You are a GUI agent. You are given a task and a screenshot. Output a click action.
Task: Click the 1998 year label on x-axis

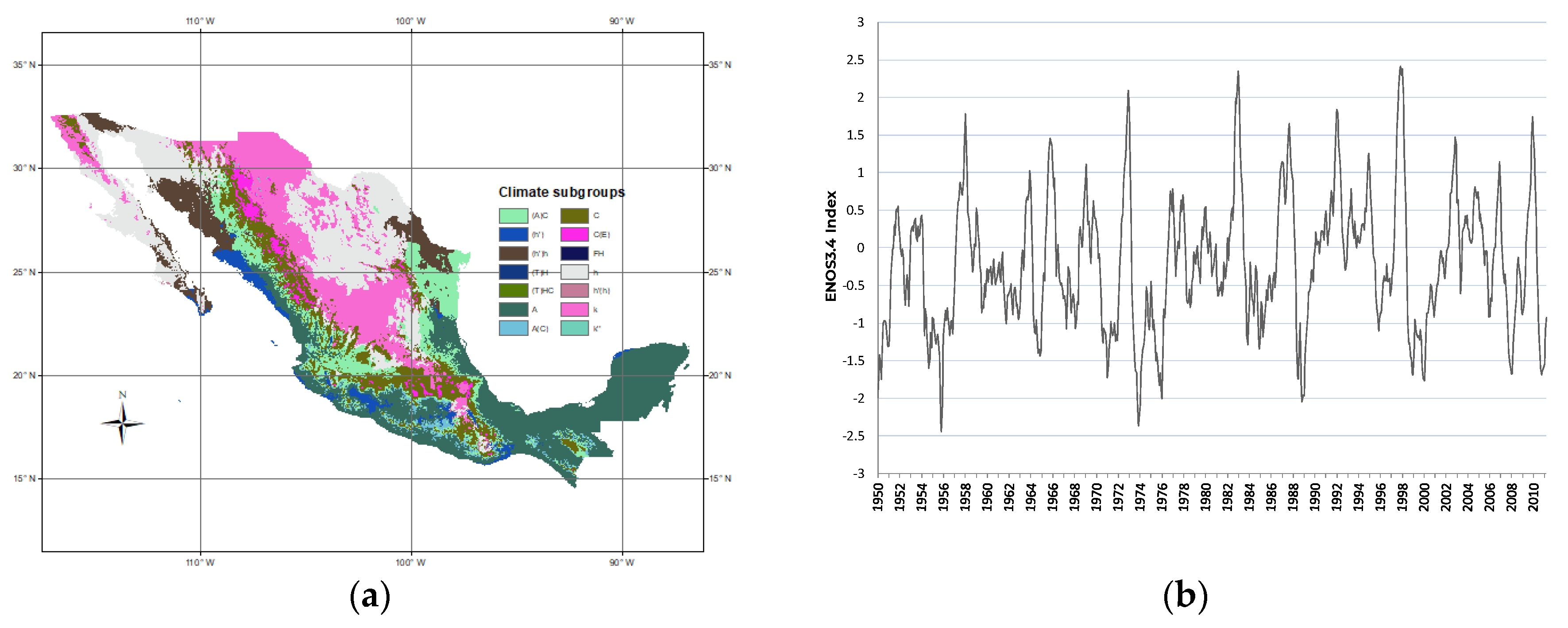(x=1402, y=497)
